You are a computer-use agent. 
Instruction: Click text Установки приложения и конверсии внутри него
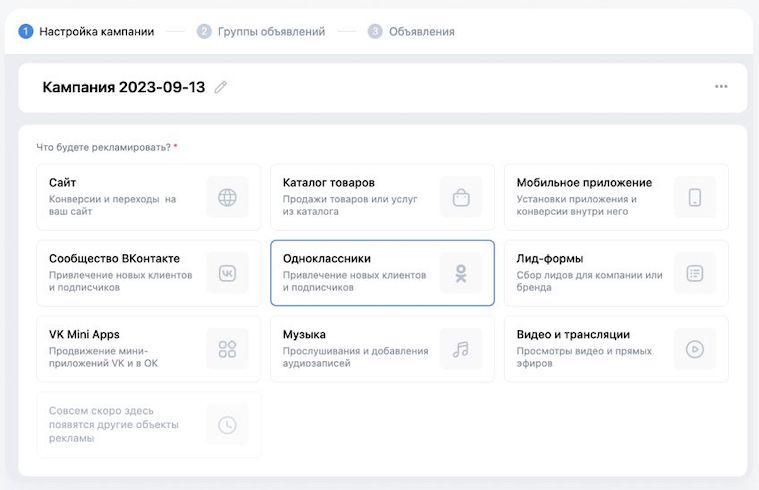point(577,205)
